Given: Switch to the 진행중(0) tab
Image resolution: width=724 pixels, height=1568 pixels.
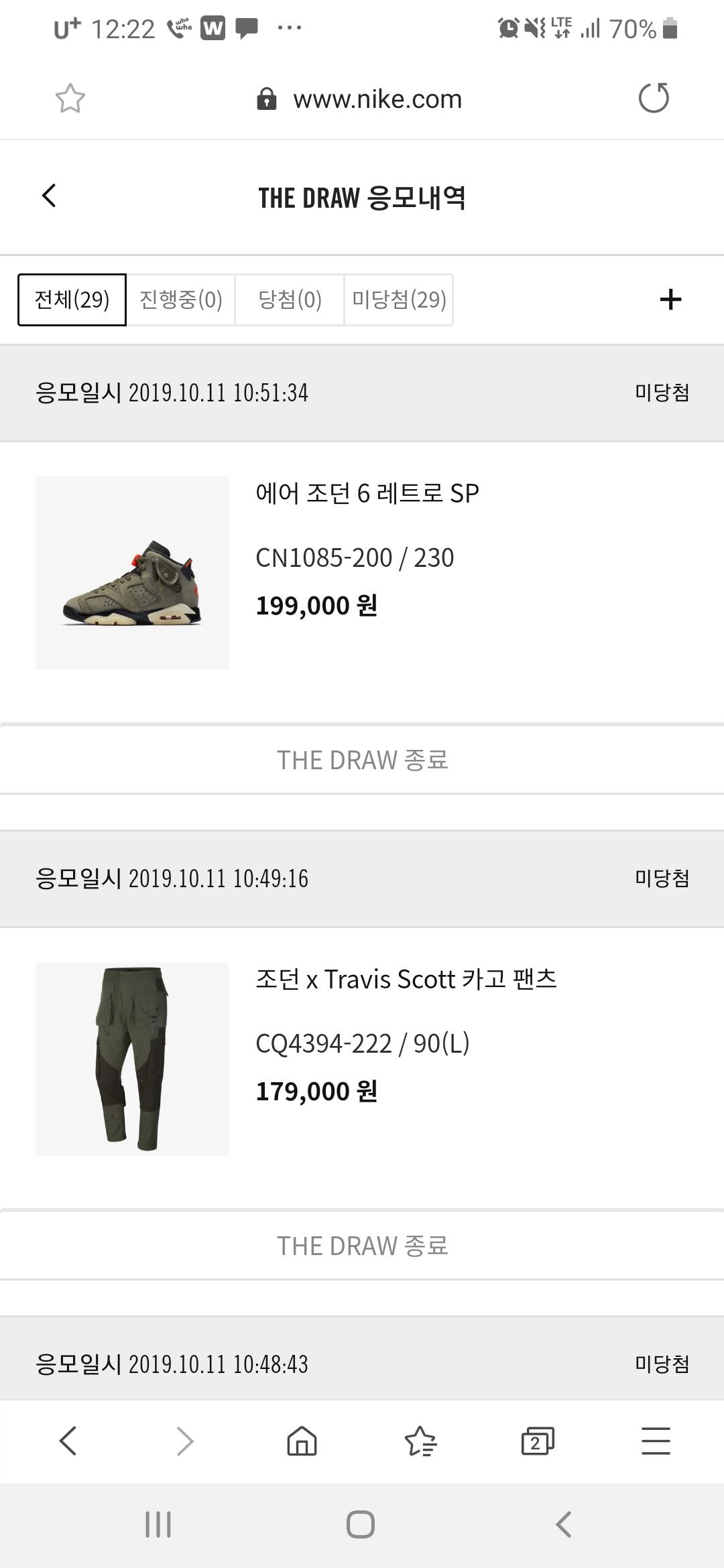Looking at the screenshot, I should pos(181,300).
